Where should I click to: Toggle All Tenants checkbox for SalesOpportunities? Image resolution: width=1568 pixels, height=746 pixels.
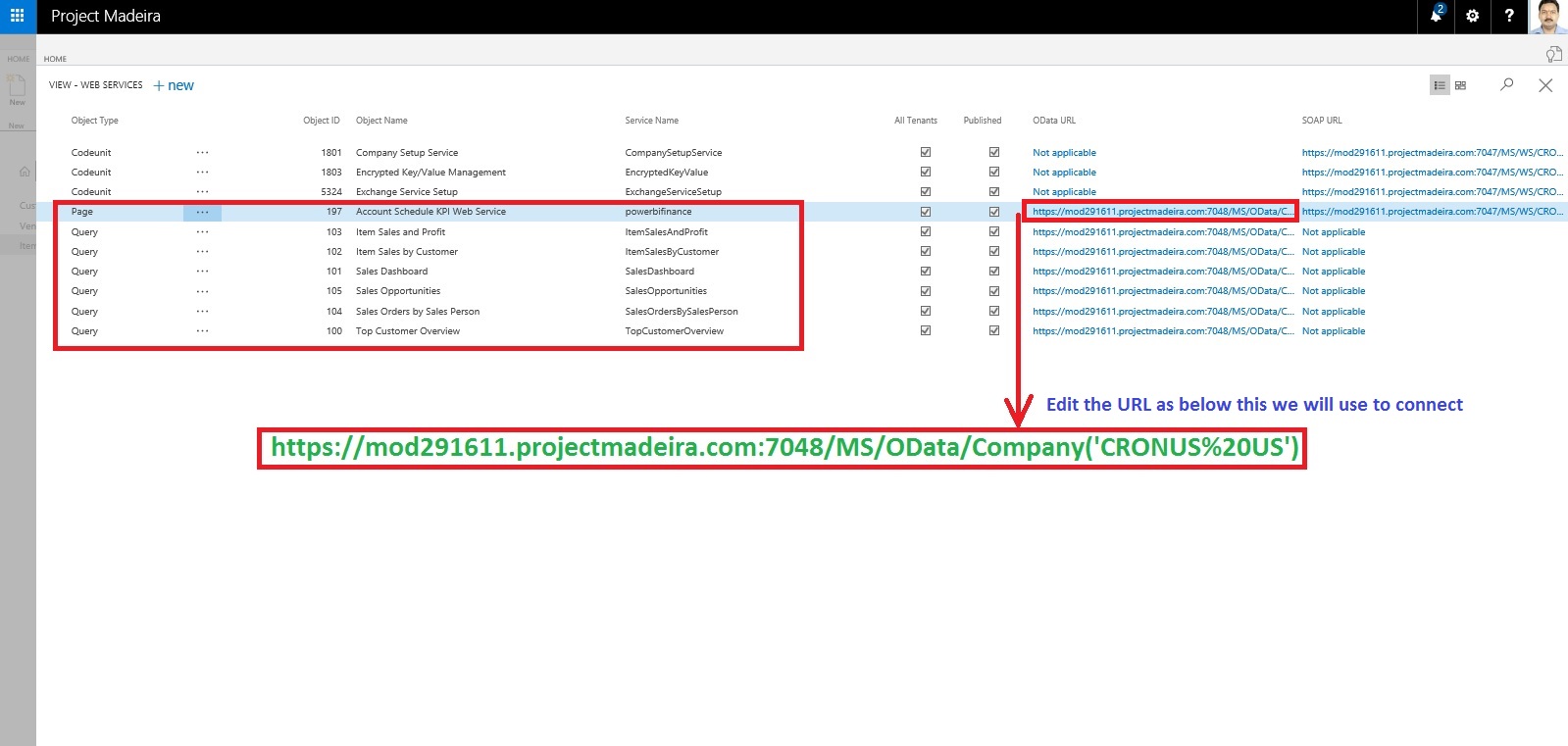(x=926, y=290)
